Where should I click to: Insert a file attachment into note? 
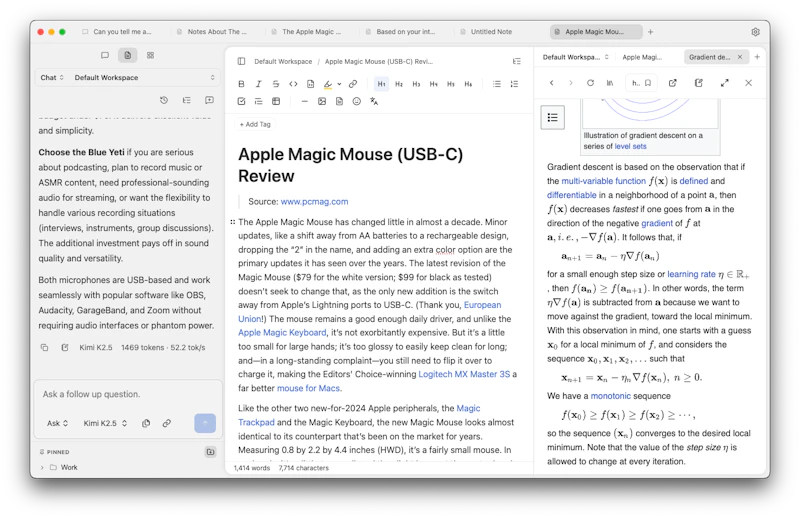click(339, 101)
